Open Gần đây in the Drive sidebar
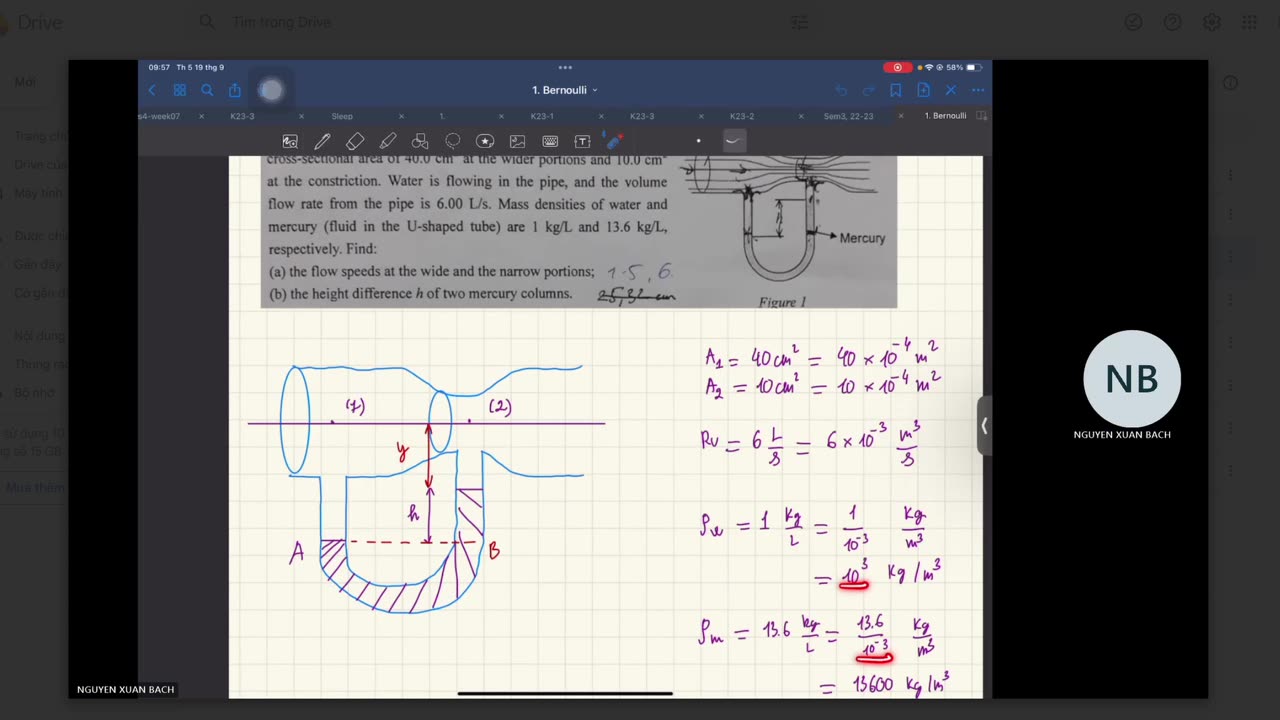This screenshot has height=720, width=1280. [38, 264]
